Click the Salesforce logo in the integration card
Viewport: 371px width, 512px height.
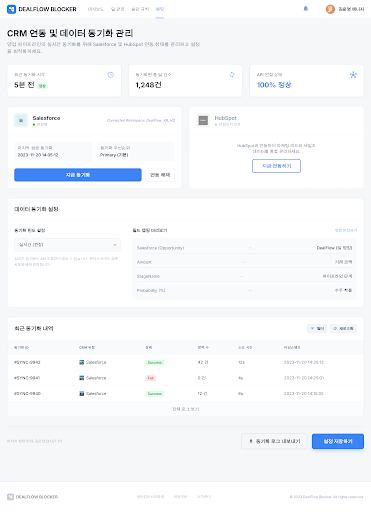click(x=21, y=120)
